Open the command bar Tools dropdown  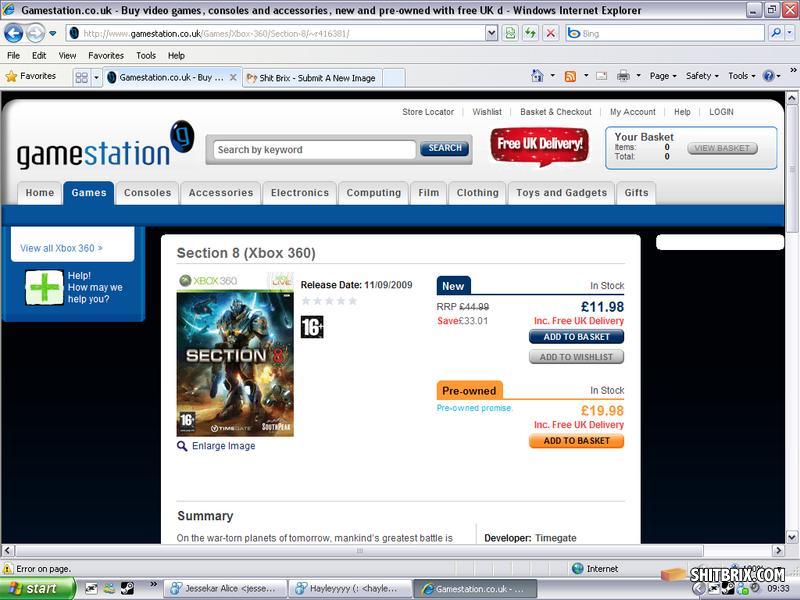741,76
